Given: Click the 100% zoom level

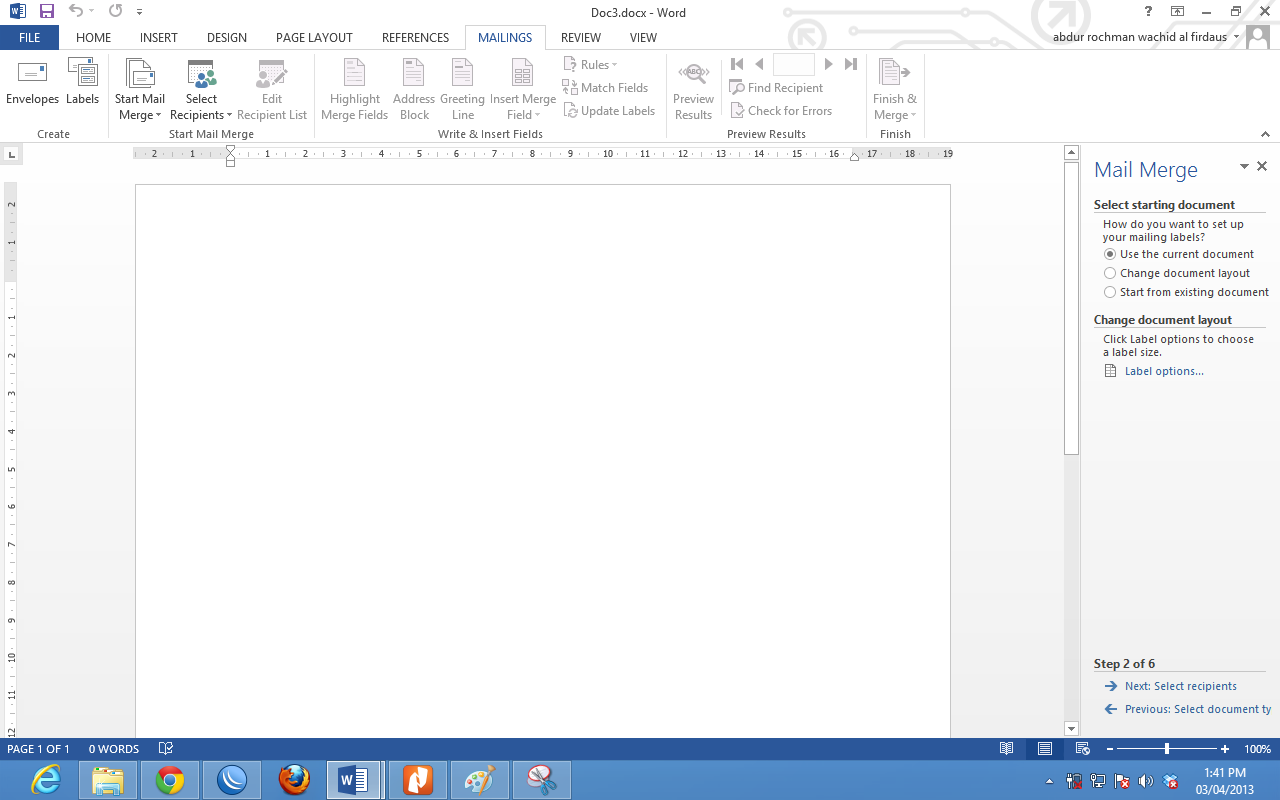Looking at the screenshot, I should 1257,749.
